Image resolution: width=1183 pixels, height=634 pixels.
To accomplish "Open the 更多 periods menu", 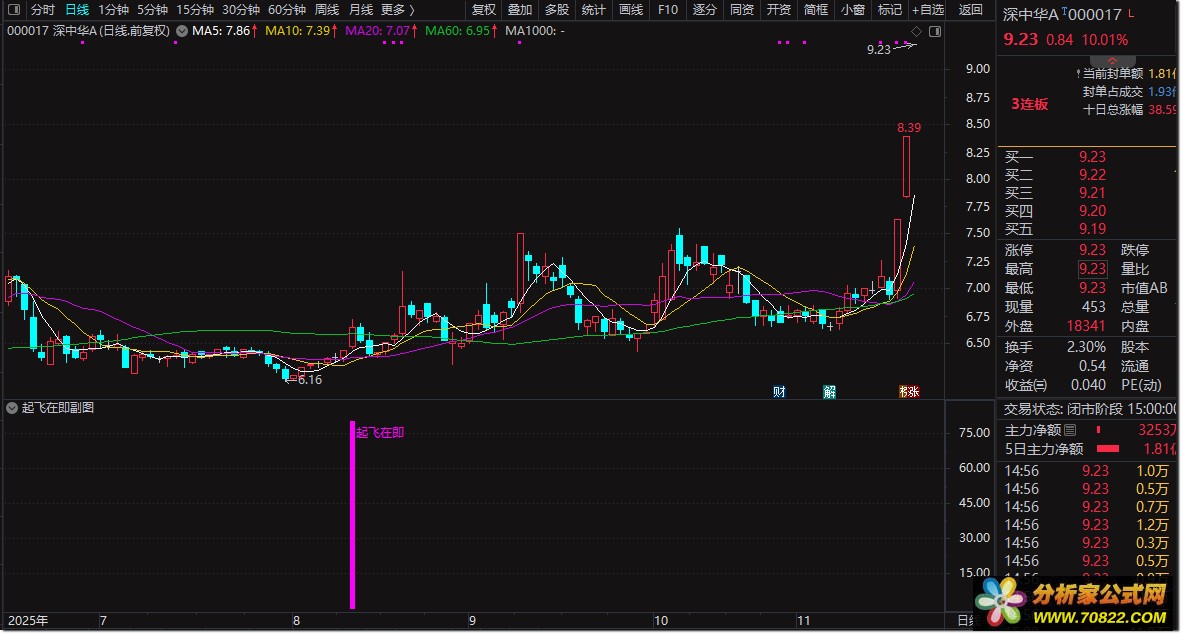I will coord(398,10).
